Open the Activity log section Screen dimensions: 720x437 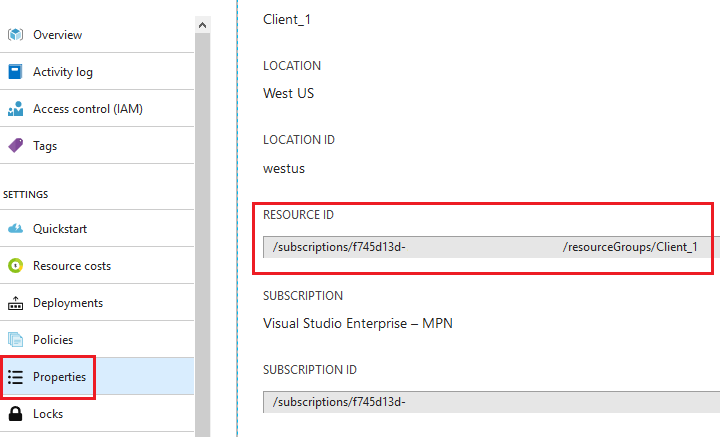[97, 72]
